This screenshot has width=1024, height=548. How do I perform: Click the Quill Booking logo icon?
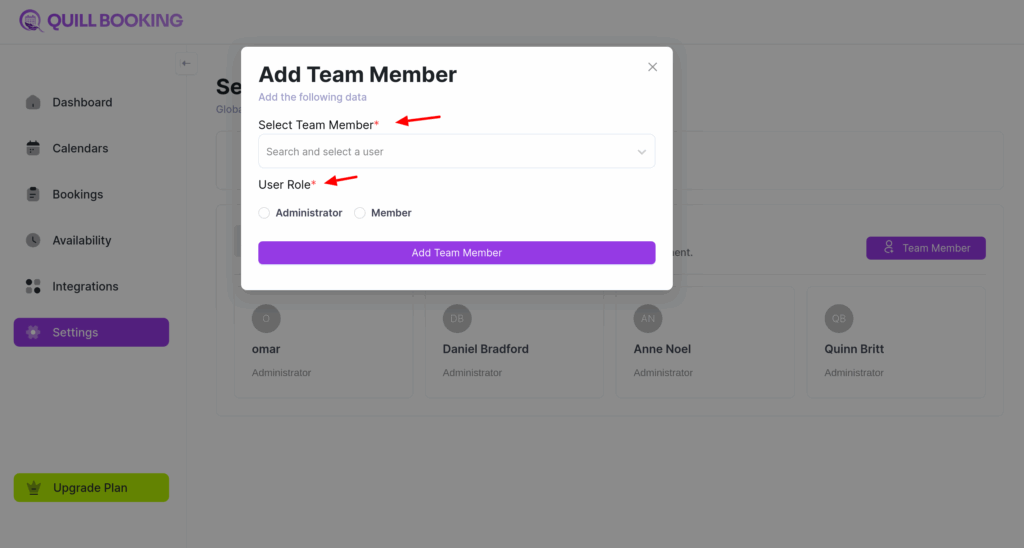31,20
